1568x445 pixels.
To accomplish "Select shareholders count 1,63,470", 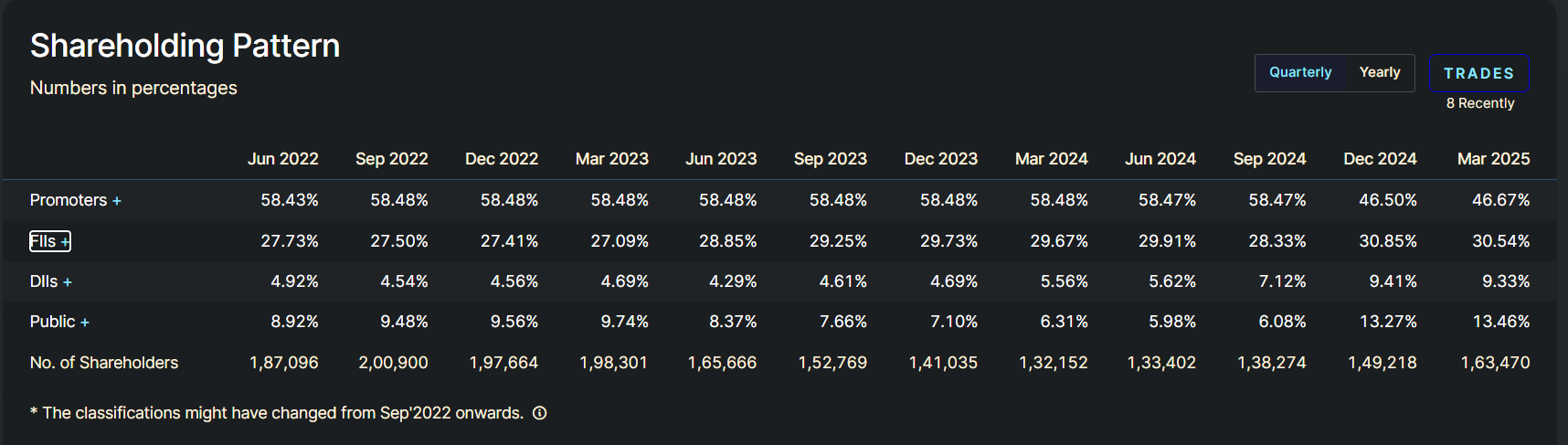I will pos(1495,363).
